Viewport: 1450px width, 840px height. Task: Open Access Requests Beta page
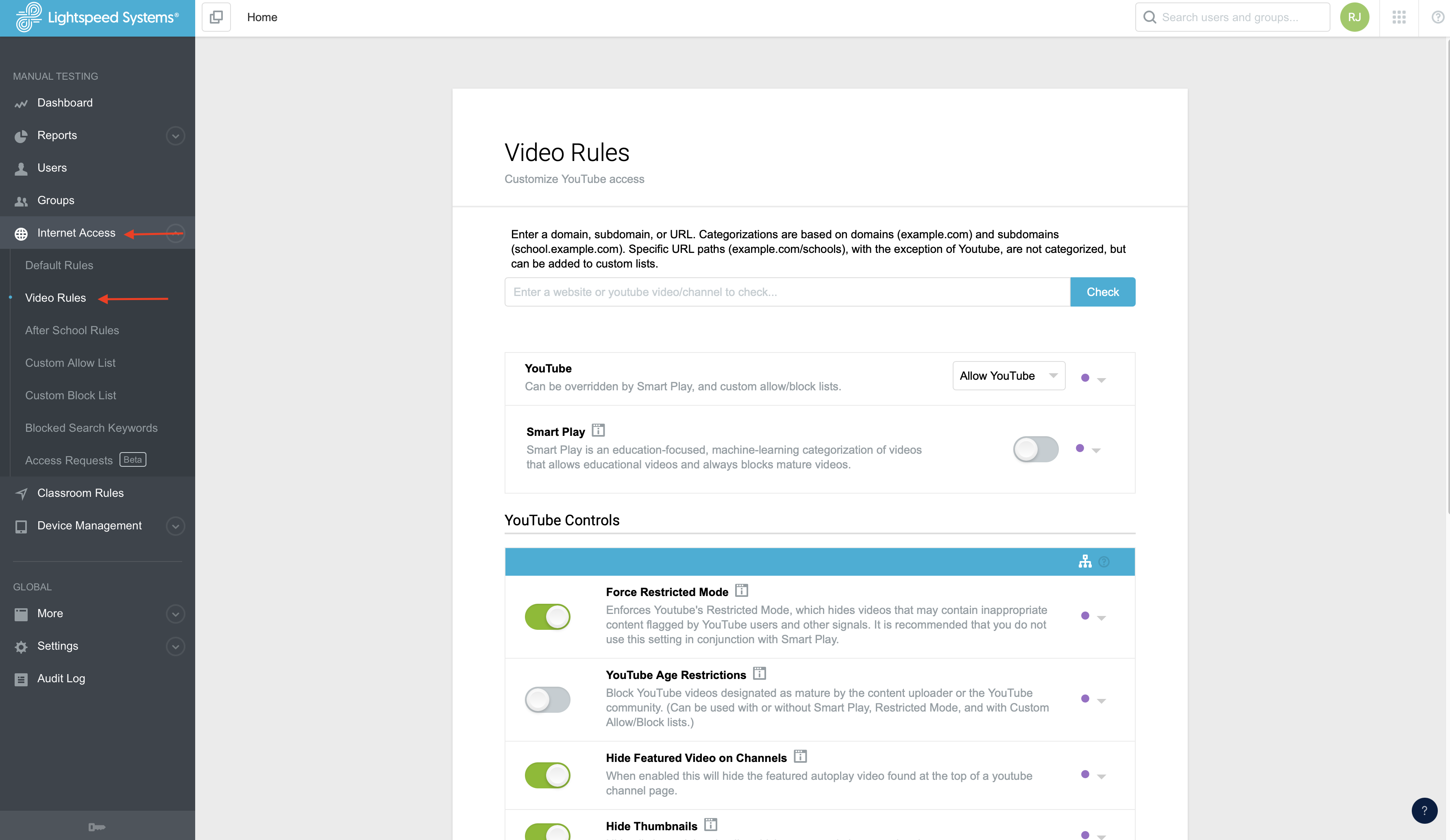pos(69,460)
